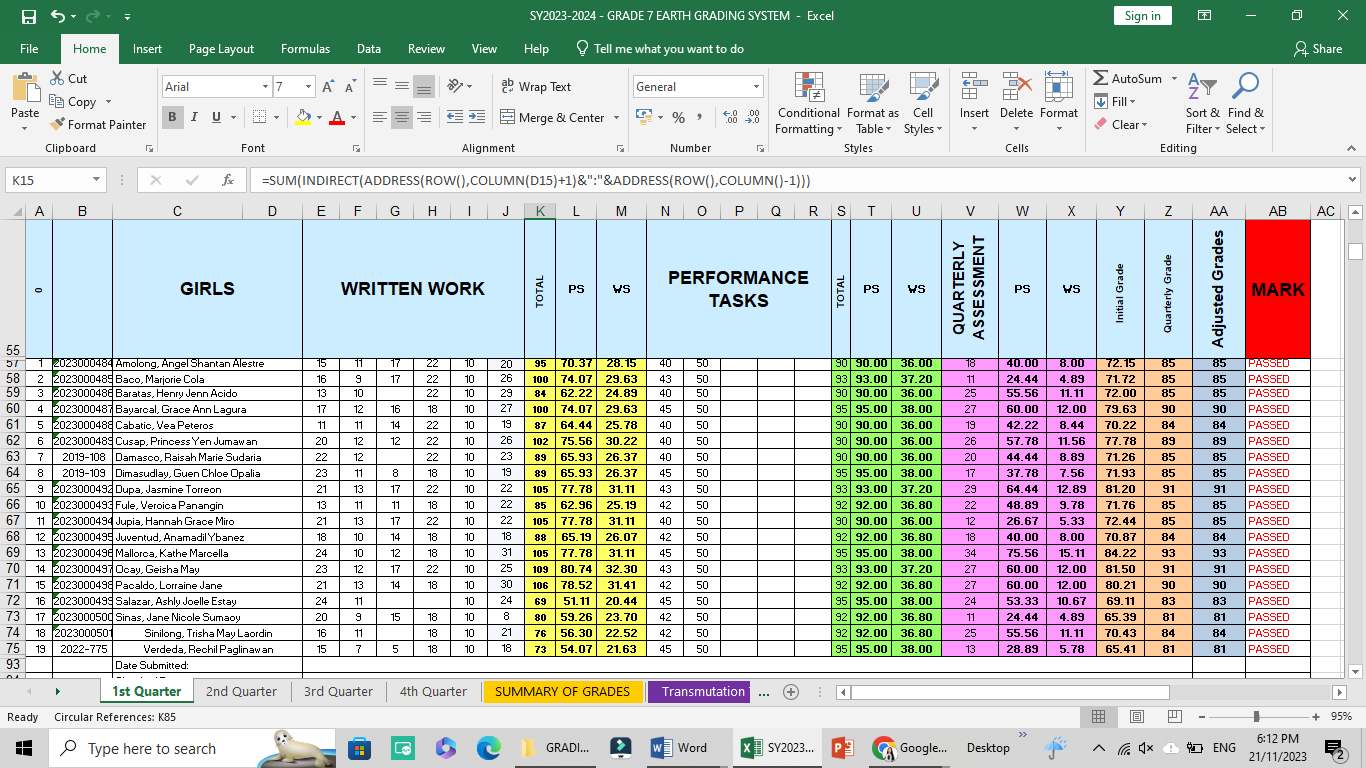The image size is (1366, 768).
Task: Add a new sheet with plus button
Action: 791,692
